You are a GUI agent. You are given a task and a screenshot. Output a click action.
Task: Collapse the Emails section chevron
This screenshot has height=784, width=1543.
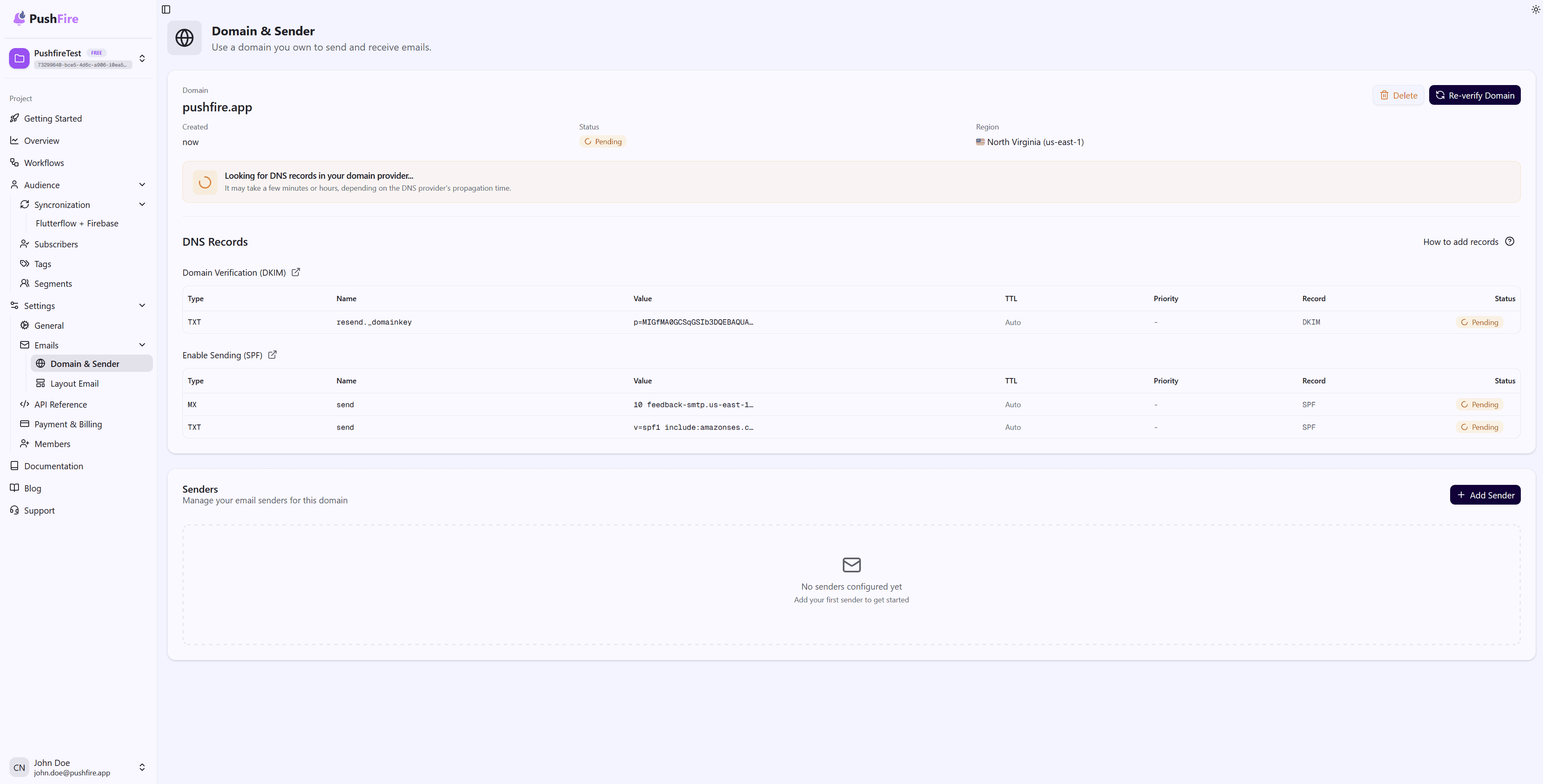(x=142, y=344)
